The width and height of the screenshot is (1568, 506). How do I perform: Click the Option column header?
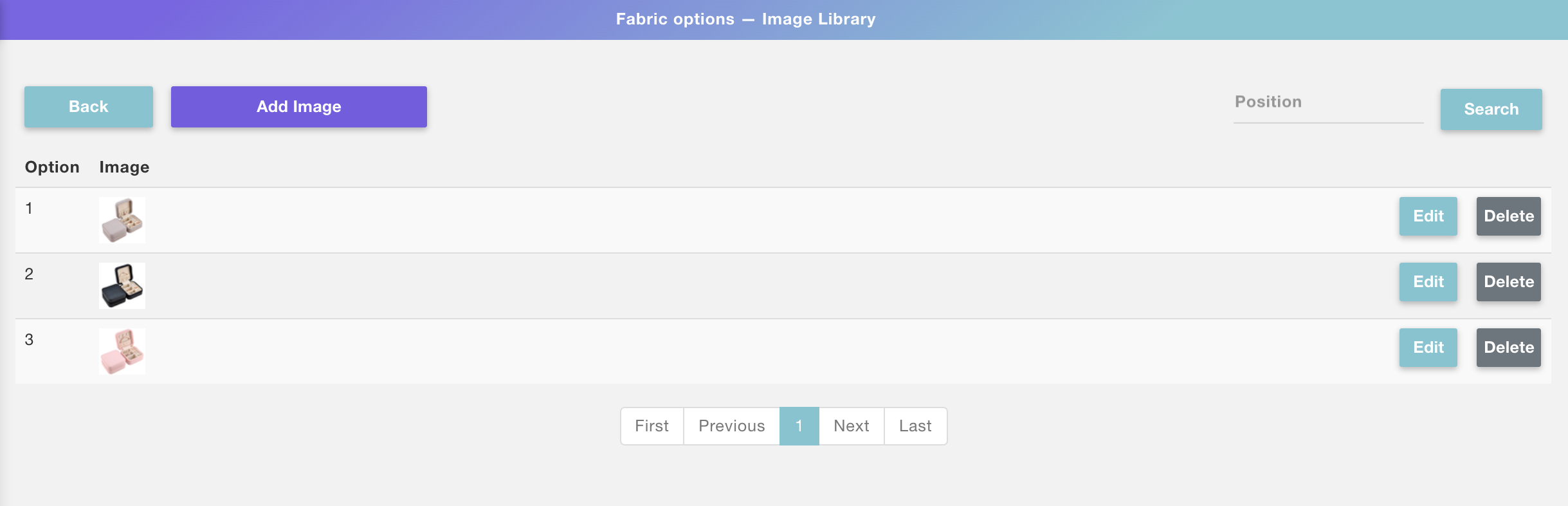pos(52,167)
